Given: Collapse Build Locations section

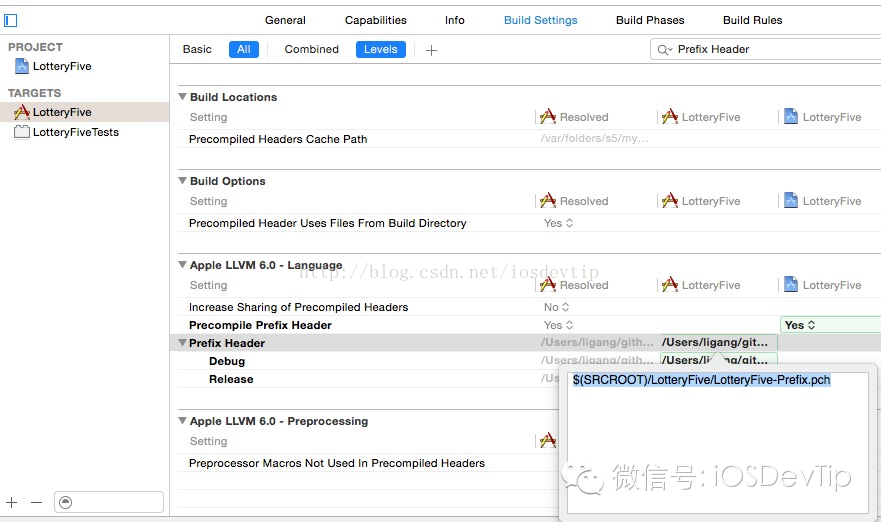Looking at the screenshot, I should coord(183,97).
